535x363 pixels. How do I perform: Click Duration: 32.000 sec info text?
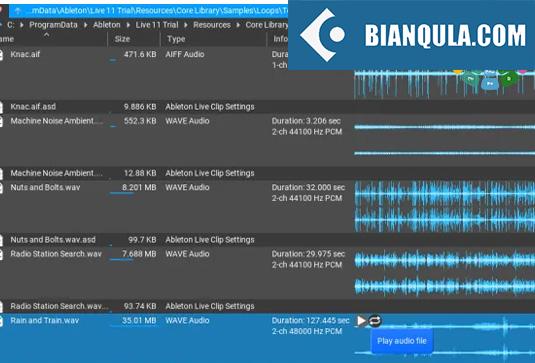pos(308,187)
